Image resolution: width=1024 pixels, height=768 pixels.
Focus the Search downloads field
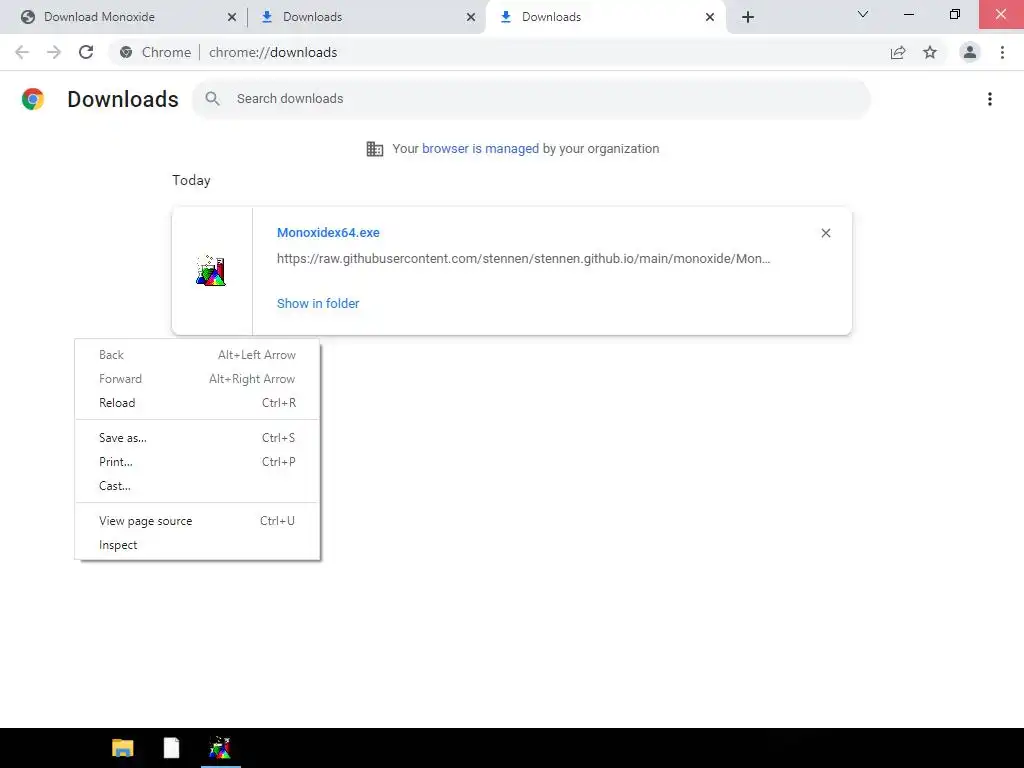point(530,99)
